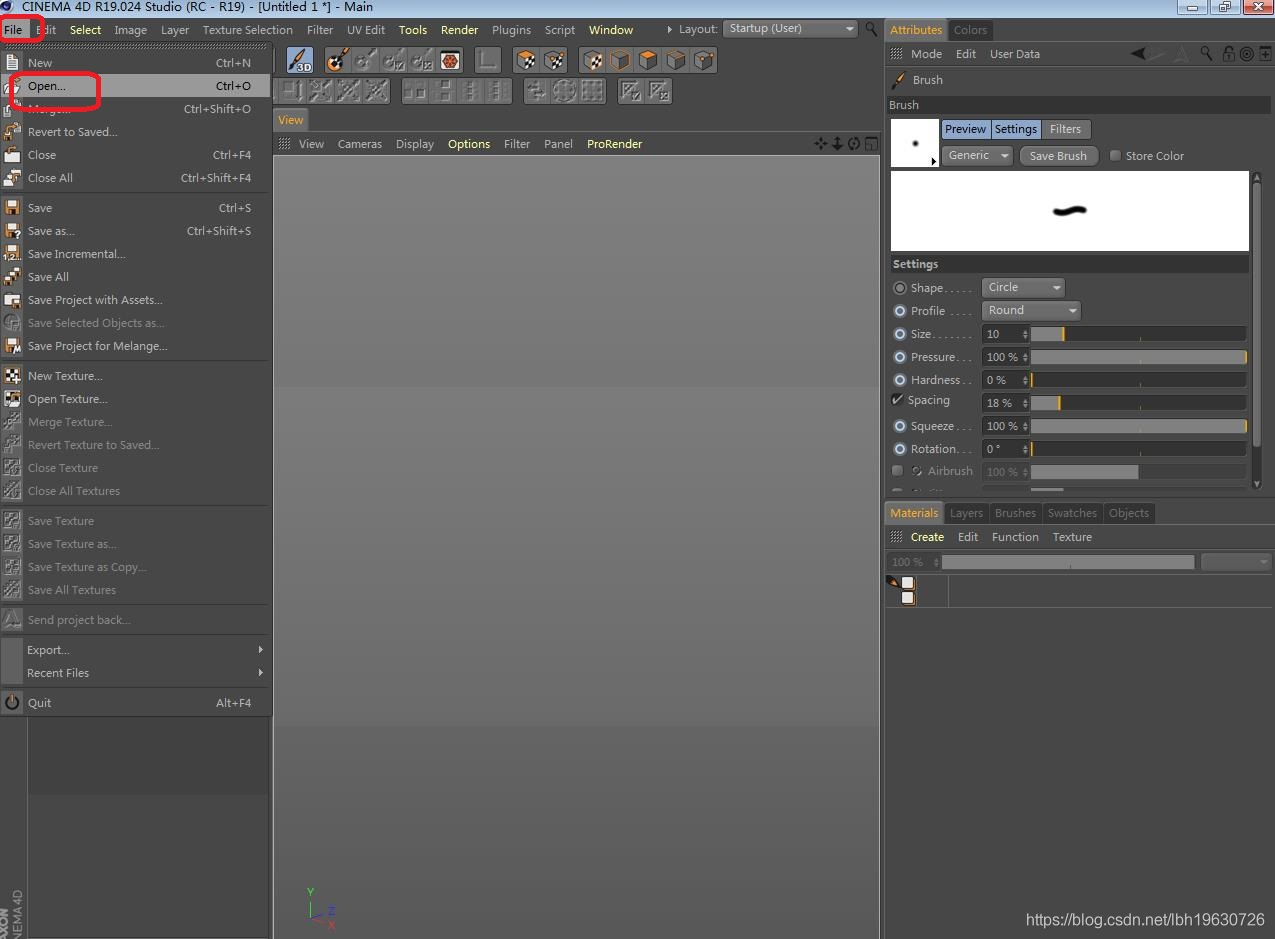1275x939 pixels.
Task: Switch to the Layers tab
Action: tap(966, 513)
